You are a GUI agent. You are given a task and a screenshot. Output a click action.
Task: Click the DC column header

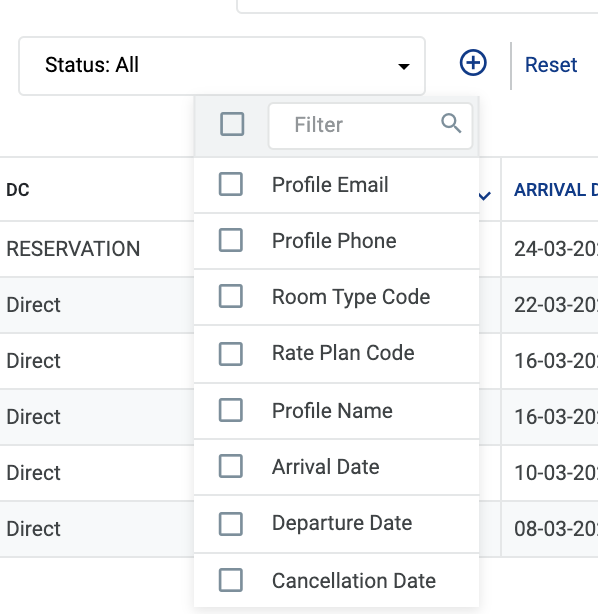point(18,190)
